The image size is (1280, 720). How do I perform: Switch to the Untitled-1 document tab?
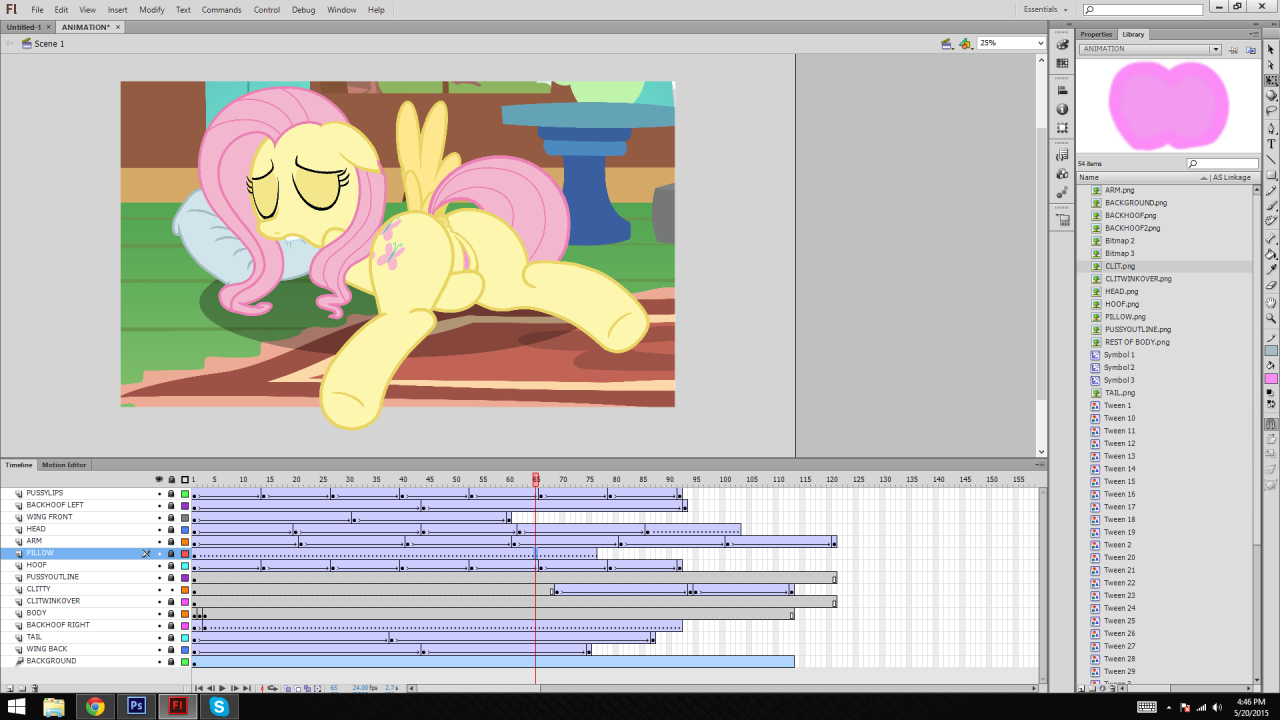pyautogui.click(x=24, y=27)
